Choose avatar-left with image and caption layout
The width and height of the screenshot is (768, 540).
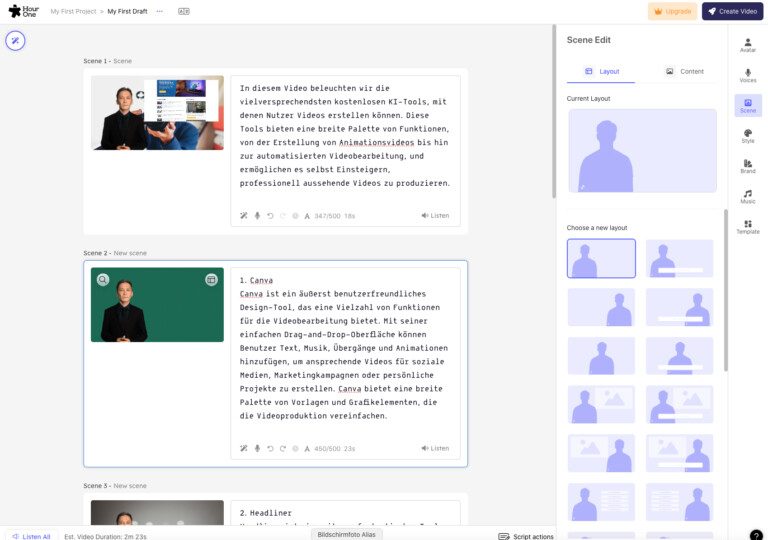click(679, 404)
